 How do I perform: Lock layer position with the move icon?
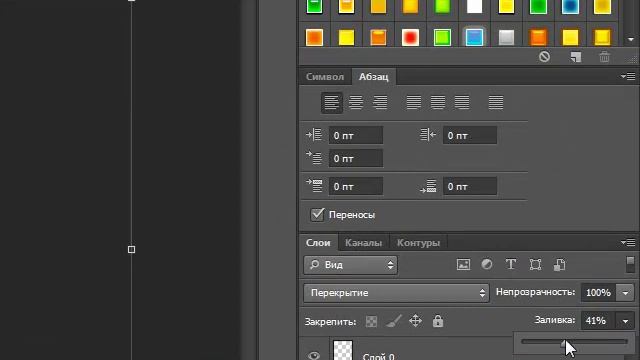(415, 321)
